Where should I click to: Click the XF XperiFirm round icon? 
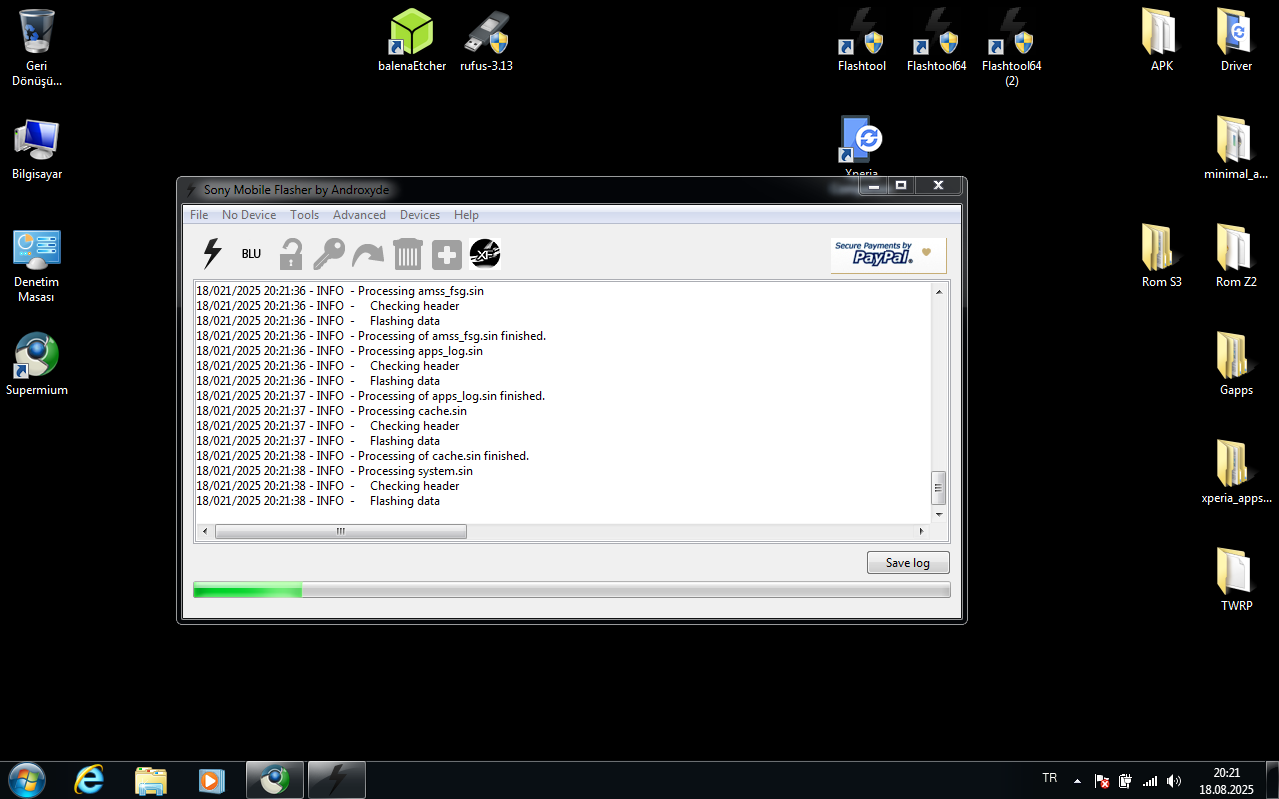tap(485, 254)
